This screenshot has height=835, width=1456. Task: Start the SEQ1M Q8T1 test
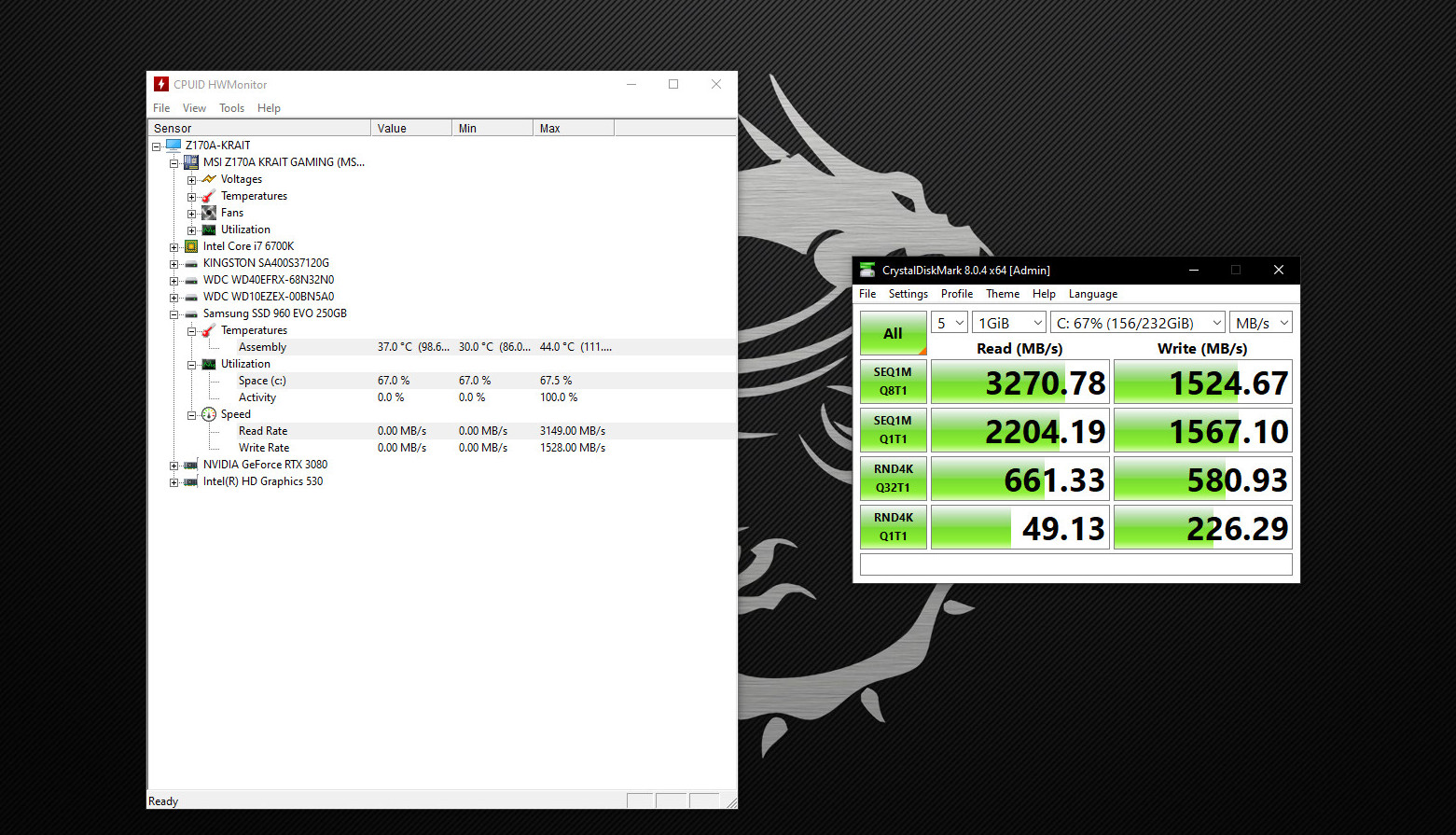(x=894, y=382)
